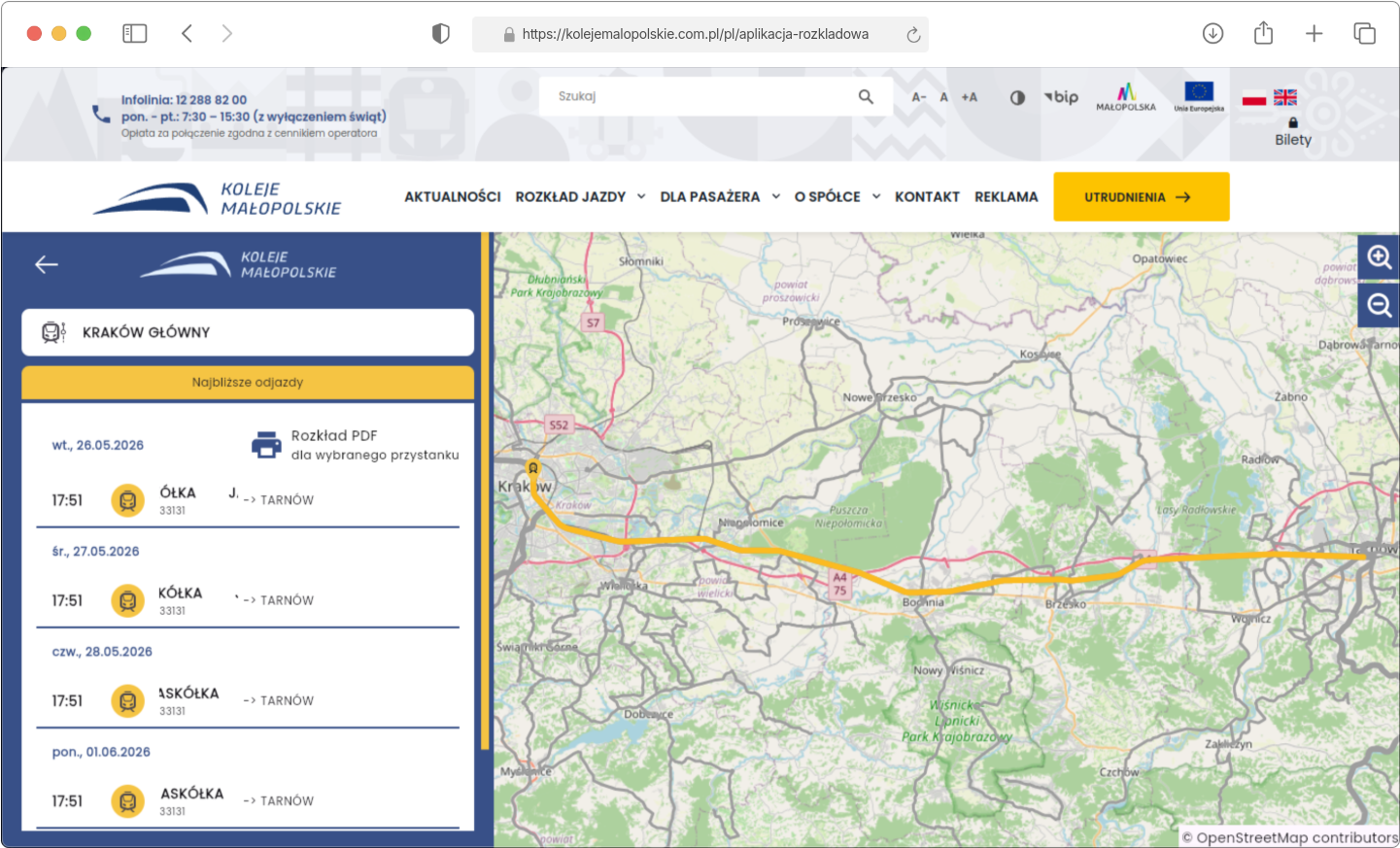Click the Utrudnienia button
Viewport: 1400px width, 848px height.
click(x=1142, y=197)
